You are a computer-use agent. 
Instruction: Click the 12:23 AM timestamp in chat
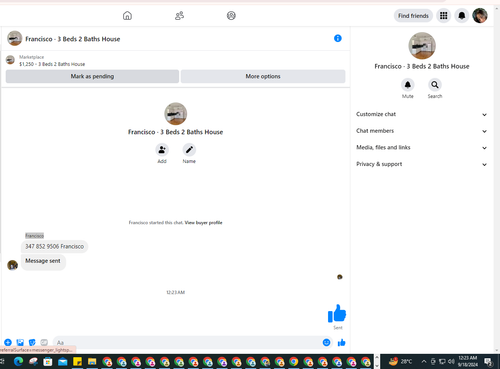176,292
